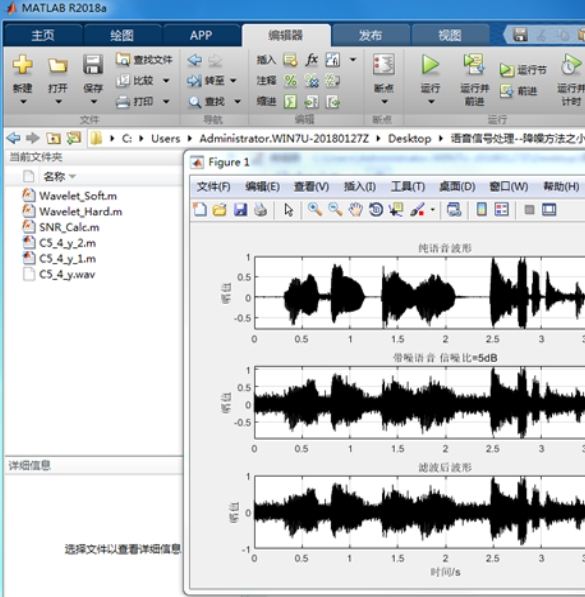This screenshot has width=585, height=597.
Task: Click the Open (打开) folder icon
Action: (x=58, y=65)
